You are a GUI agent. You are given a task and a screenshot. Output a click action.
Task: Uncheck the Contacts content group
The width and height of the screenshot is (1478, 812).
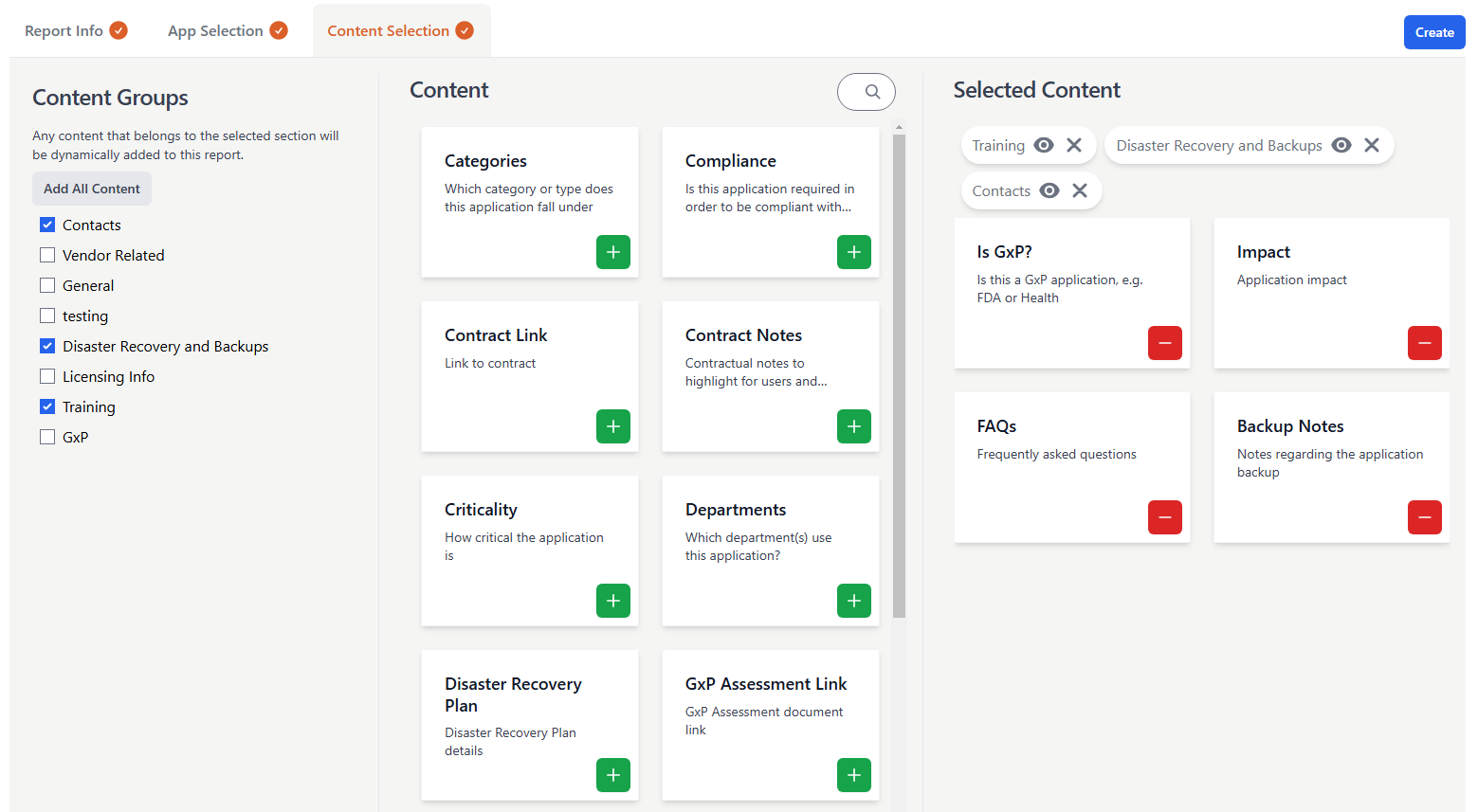point(47,225)
